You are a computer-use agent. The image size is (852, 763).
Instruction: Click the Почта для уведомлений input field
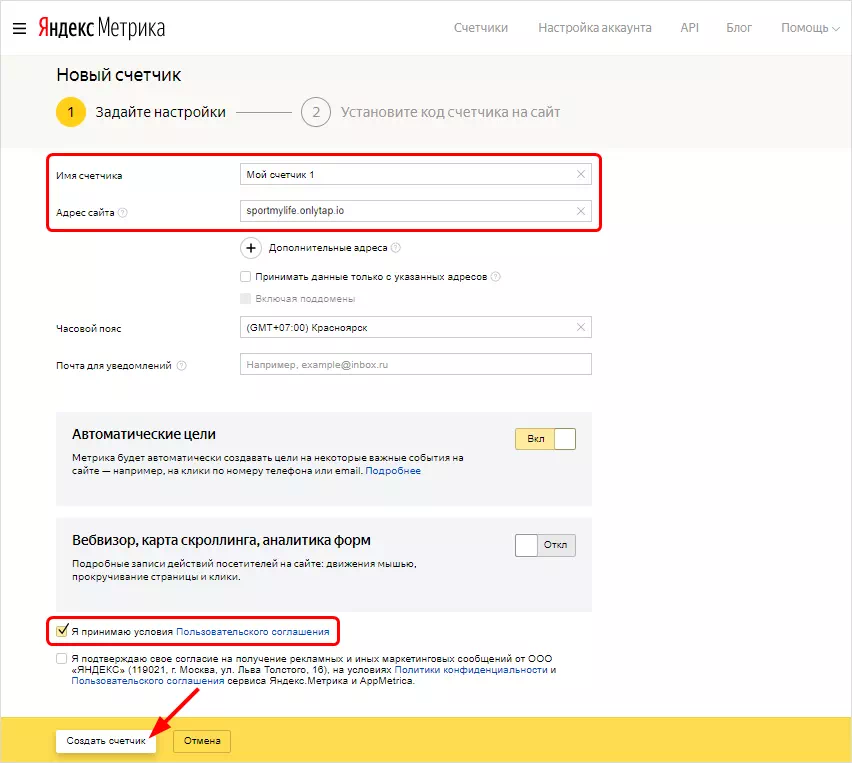pos(415,365)
